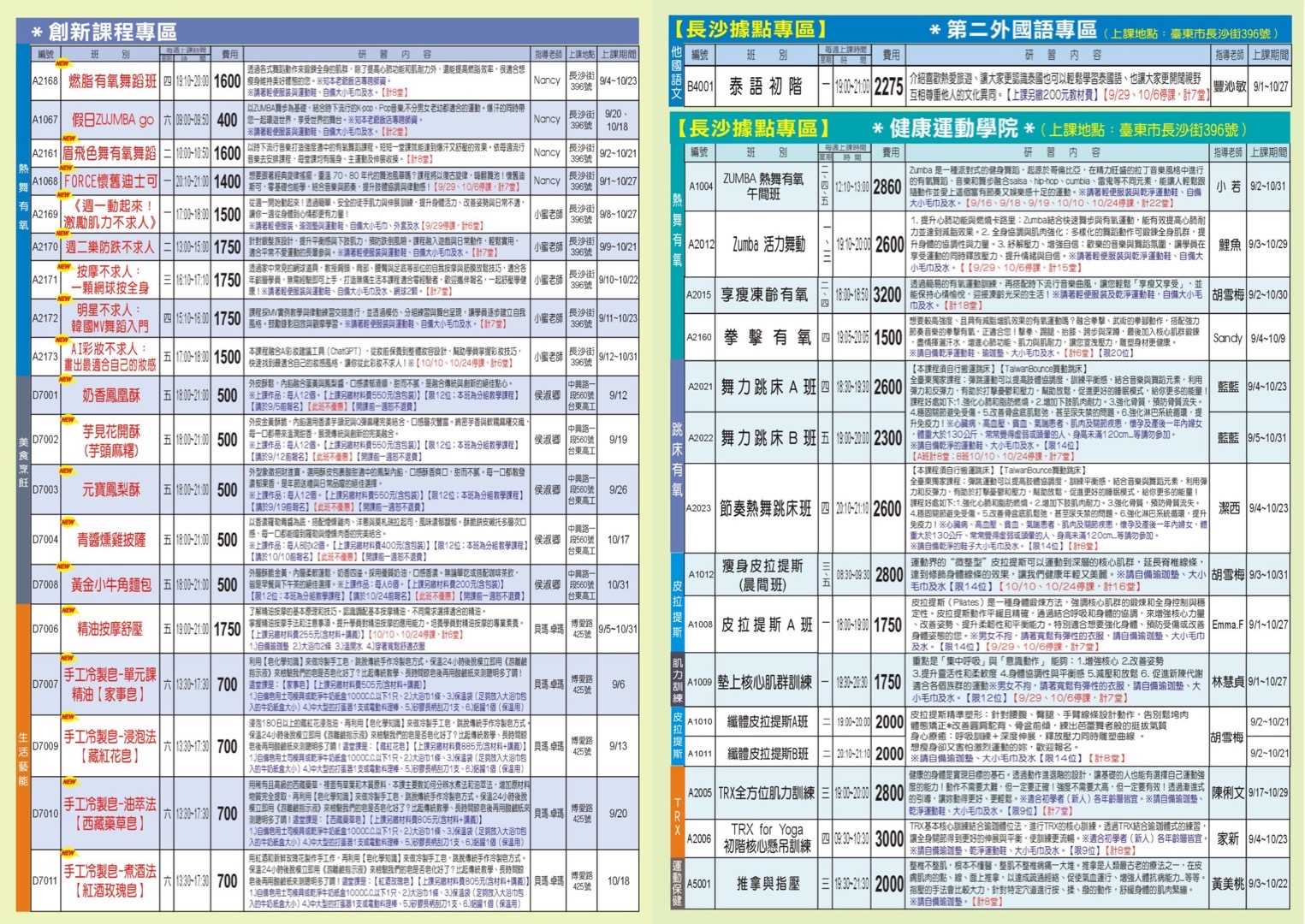Click course code D7011
The width and height of the screenshot is (1305, 924).
click(x=45, y=880)
